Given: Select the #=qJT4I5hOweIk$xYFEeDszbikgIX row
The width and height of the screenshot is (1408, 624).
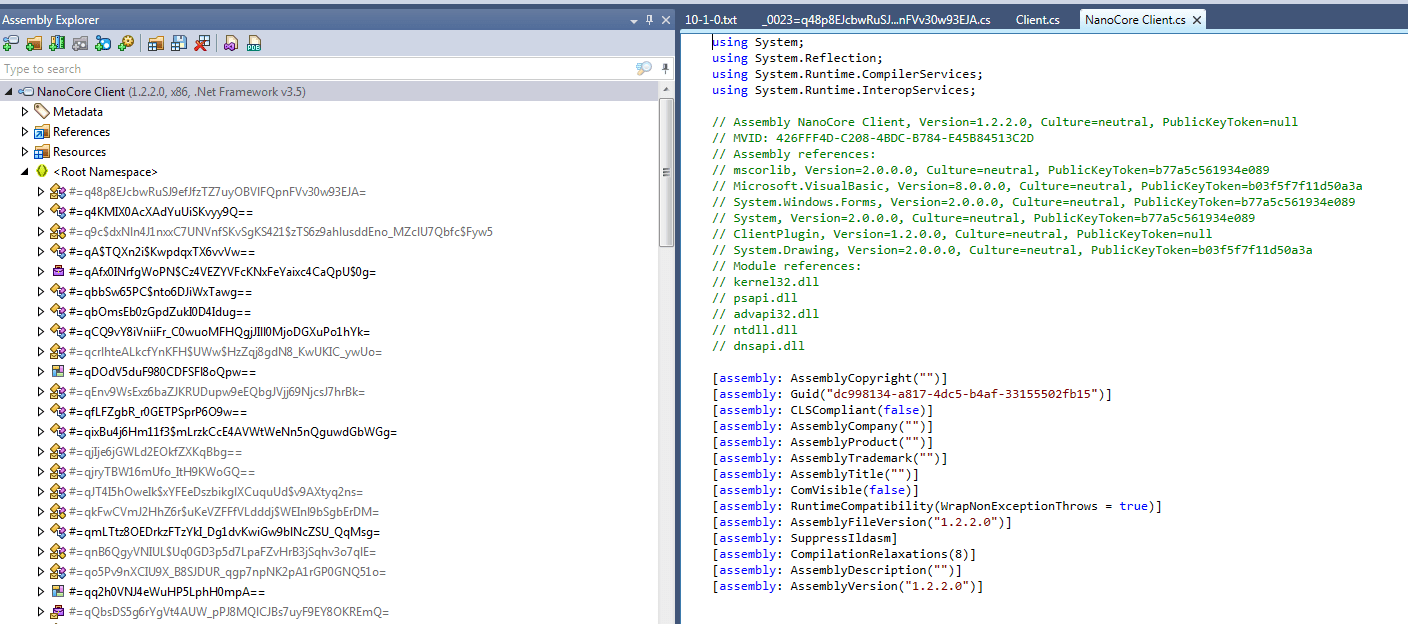Looking at the screenshot, I should point(330,491).
